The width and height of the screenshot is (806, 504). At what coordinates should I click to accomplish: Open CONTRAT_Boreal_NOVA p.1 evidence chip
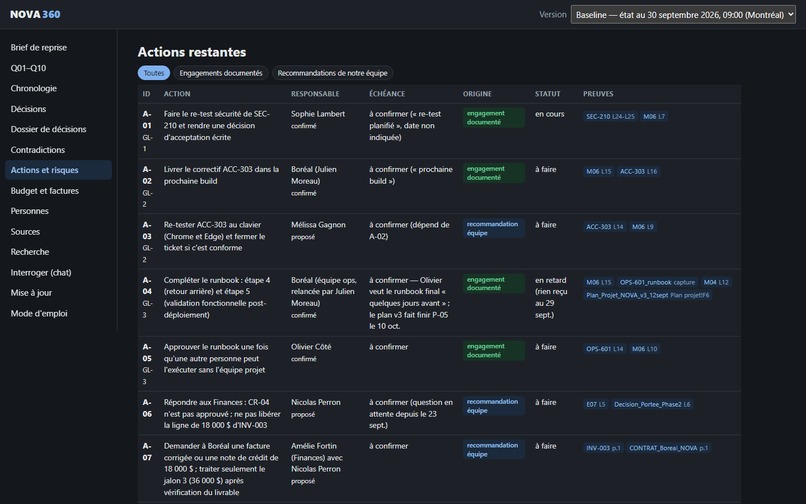669,448
